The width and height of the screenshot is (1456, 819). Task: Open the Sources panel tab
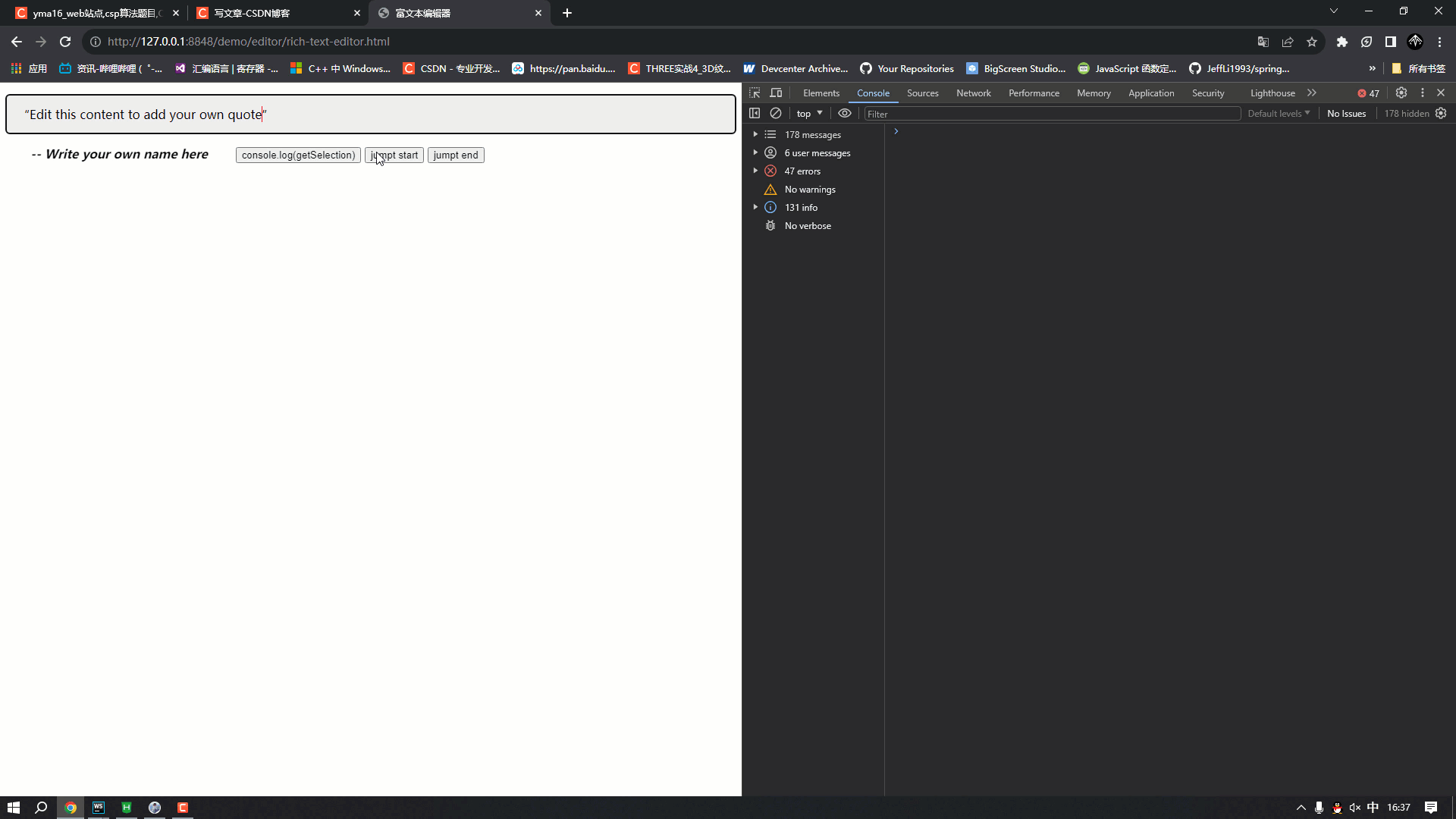click(922, 93)
